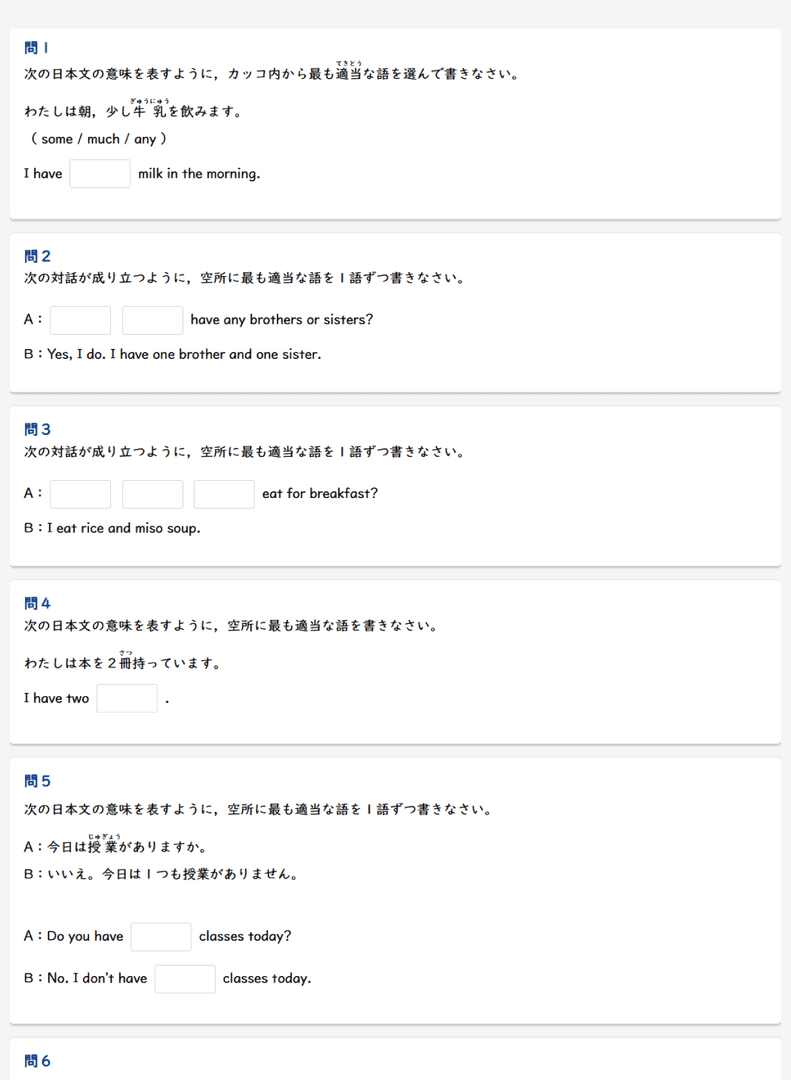791x1080 pixels.
Task: Click the blank directly before "have any brothers"
Action: [x=153, y=320]
